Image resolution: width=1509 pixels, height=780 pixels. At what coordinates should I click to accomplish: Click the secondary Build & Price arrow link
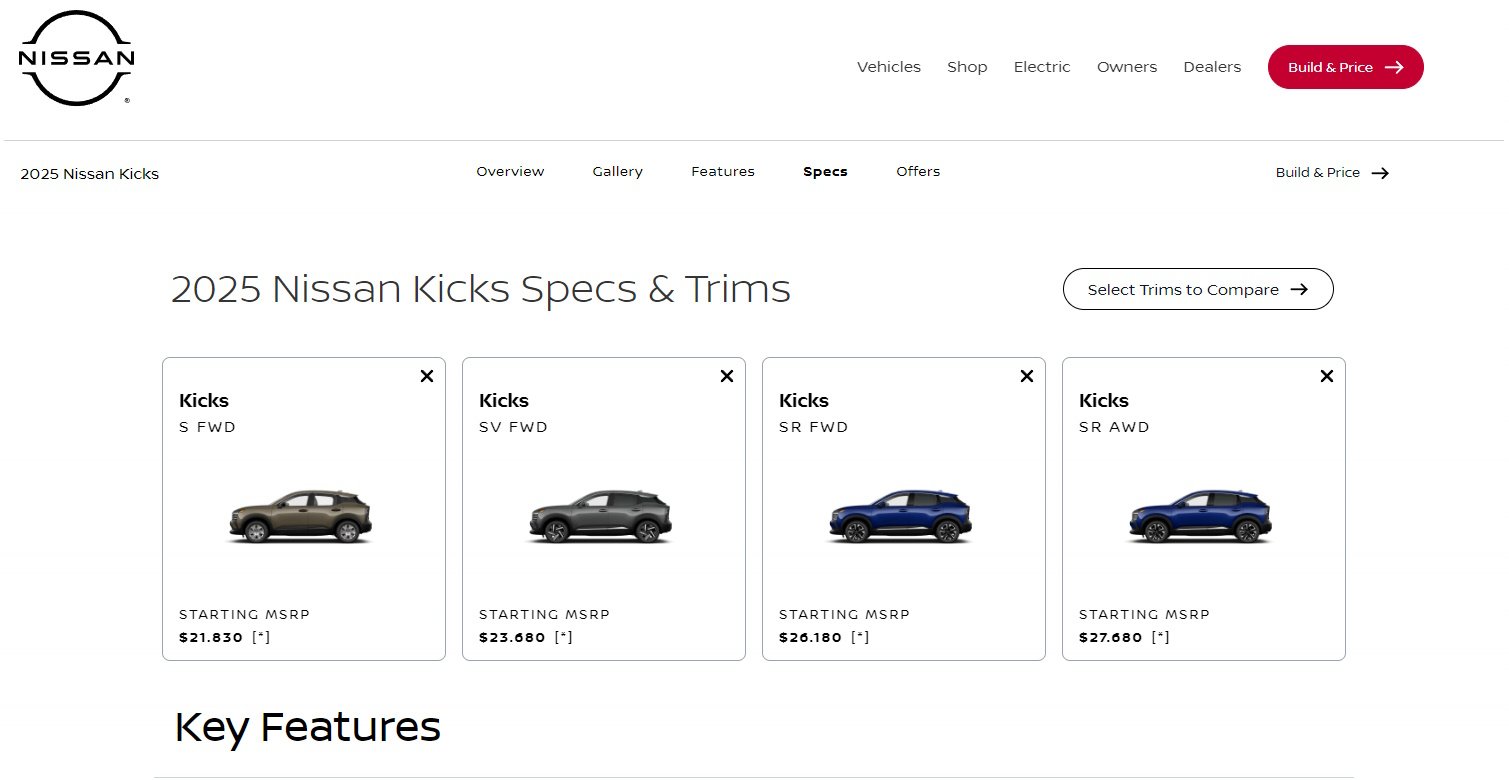1332,173
